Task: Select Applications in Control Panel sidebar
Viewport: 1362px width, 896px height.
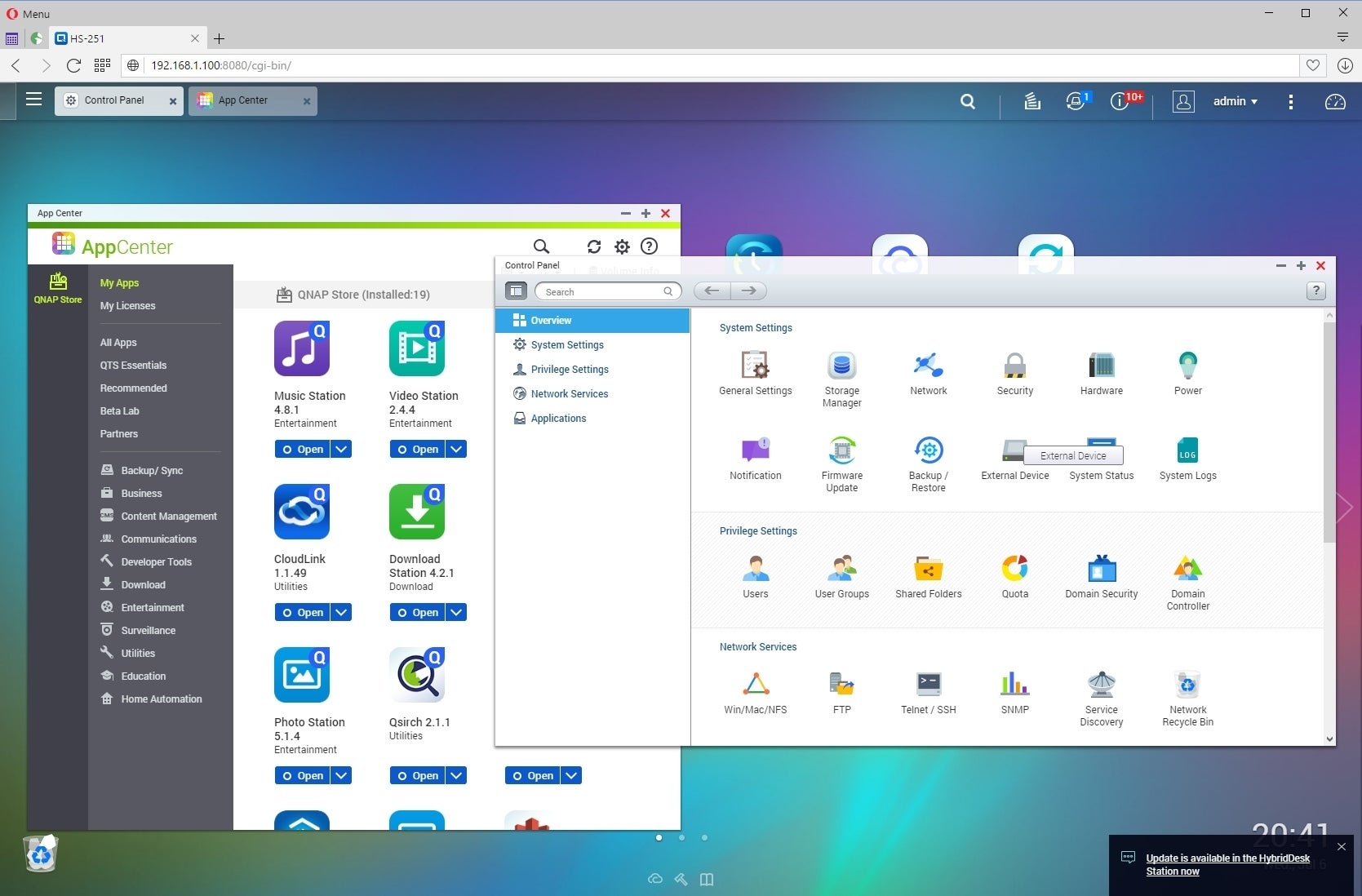Action: click(x=592, y=419)
